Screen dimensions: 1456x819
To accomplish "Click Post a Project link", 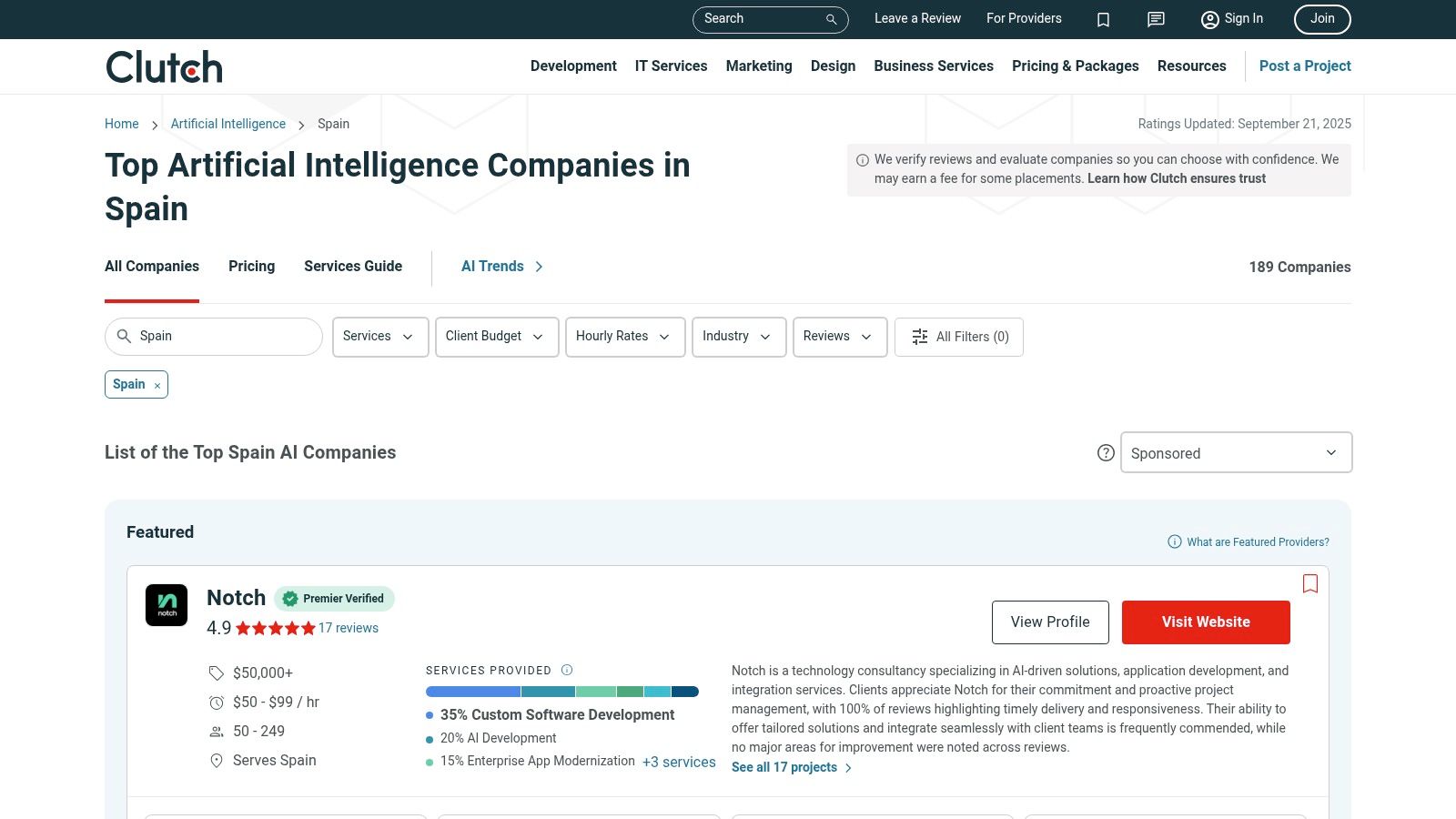I will (1305, 66).
